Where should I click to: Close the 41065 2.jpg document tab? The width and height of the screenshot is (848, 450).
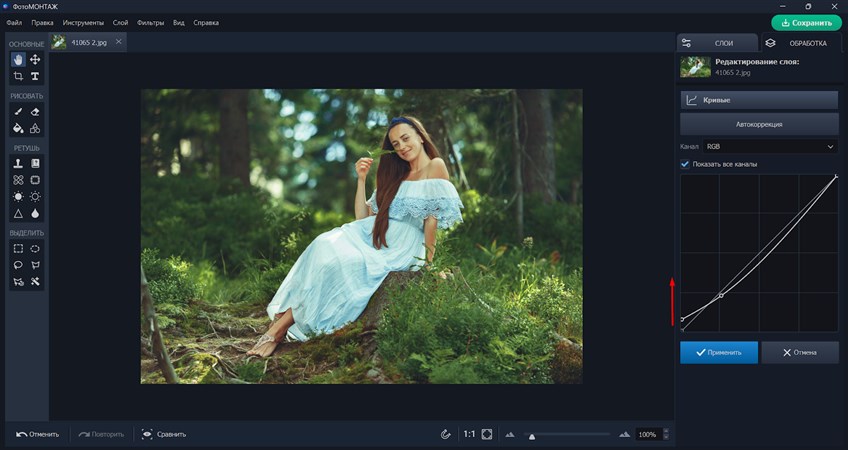(119, 41)
